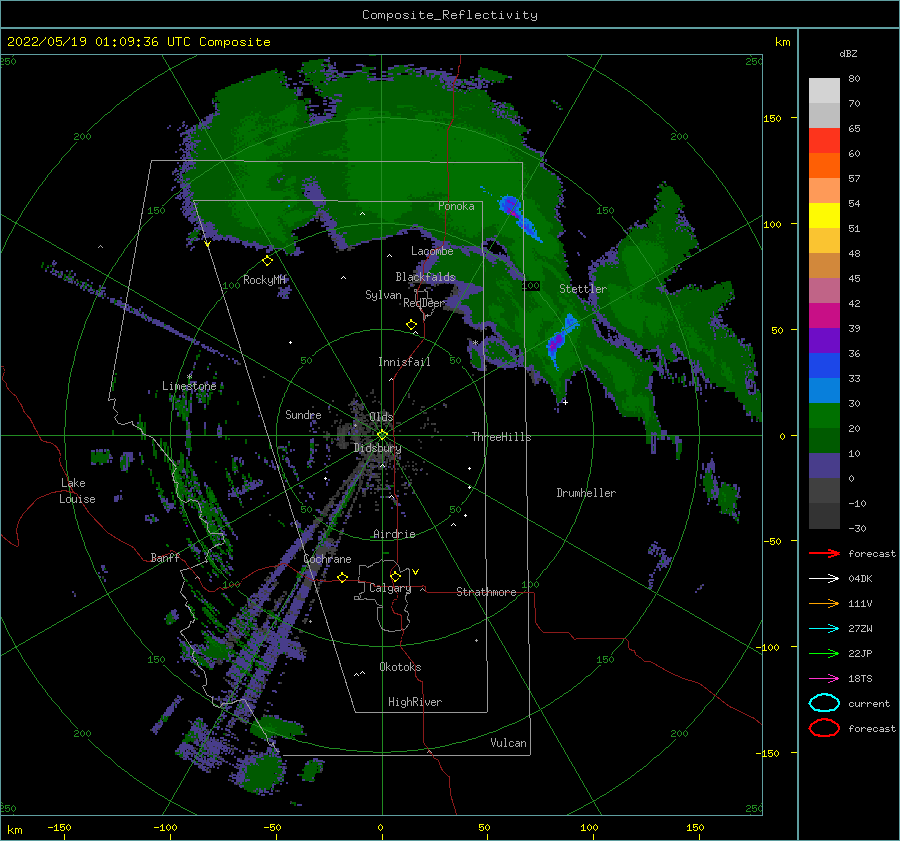900x841 pixels.
Task: Click the magenta 18TS arrow icon
Action: point(824,679)
